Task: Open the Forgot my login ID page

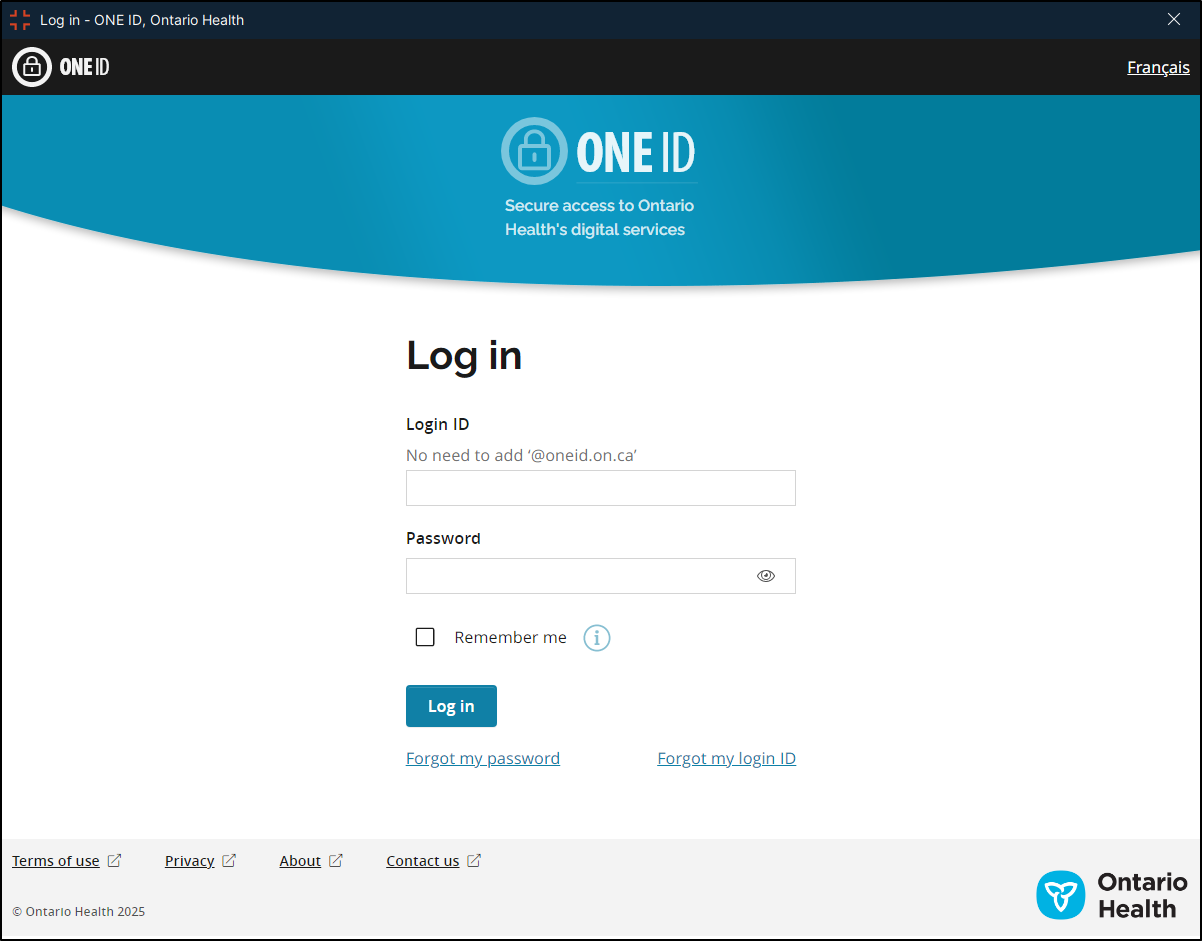Action: (726, 758)
